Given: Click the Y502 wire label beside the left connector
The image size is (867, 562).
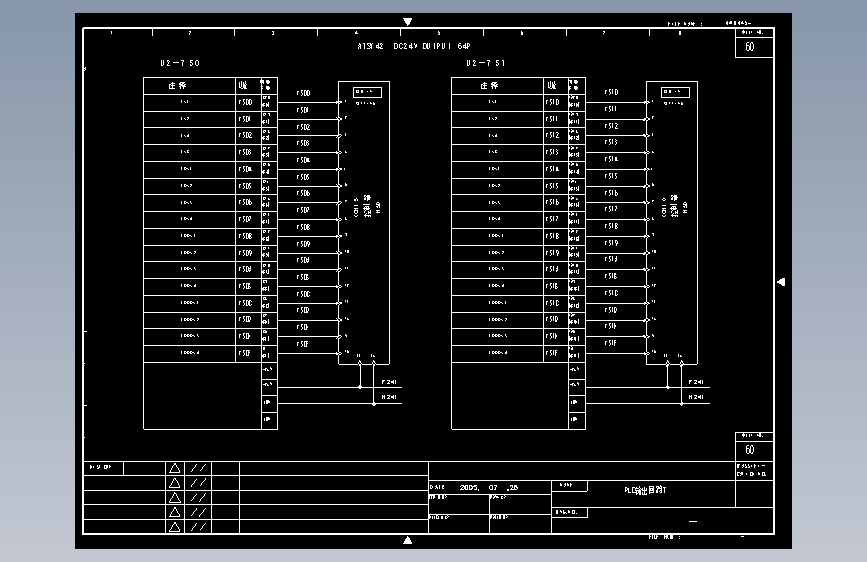Looking at the screenshot, I should [304, 127].
